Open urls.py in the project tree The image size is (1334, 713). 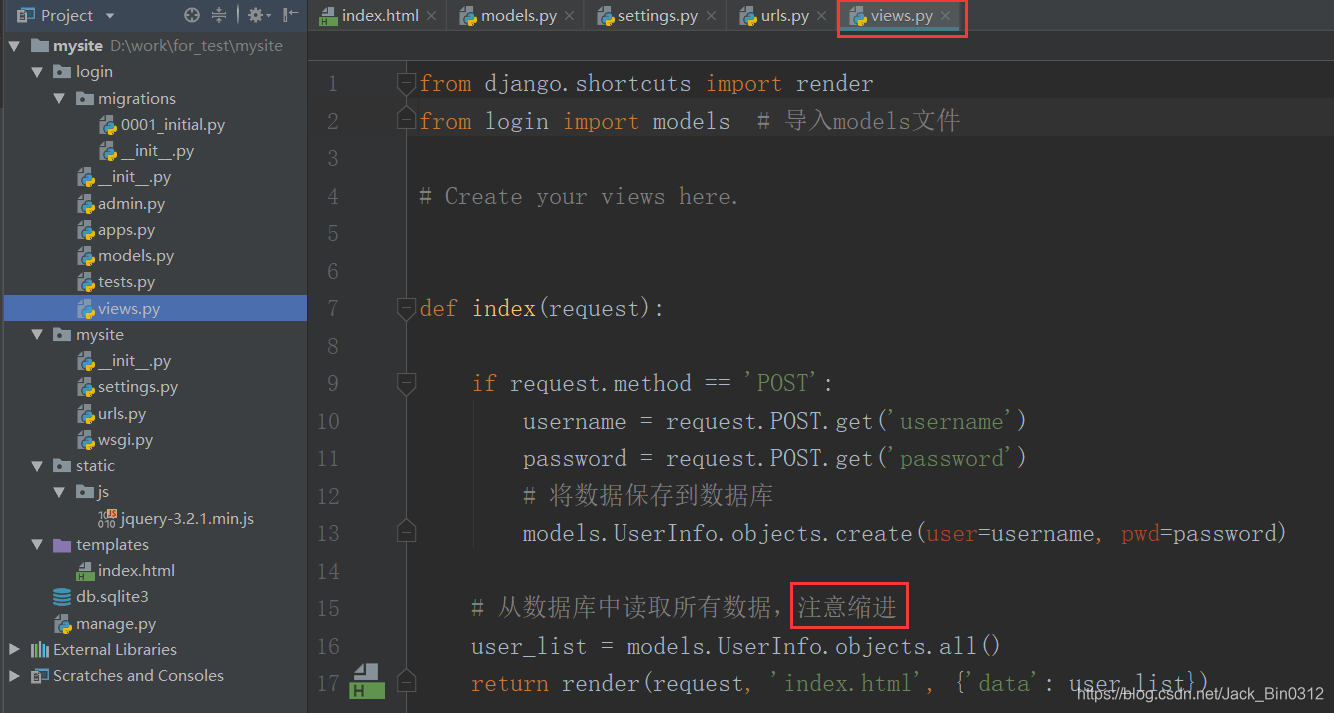tap(122, 413)
